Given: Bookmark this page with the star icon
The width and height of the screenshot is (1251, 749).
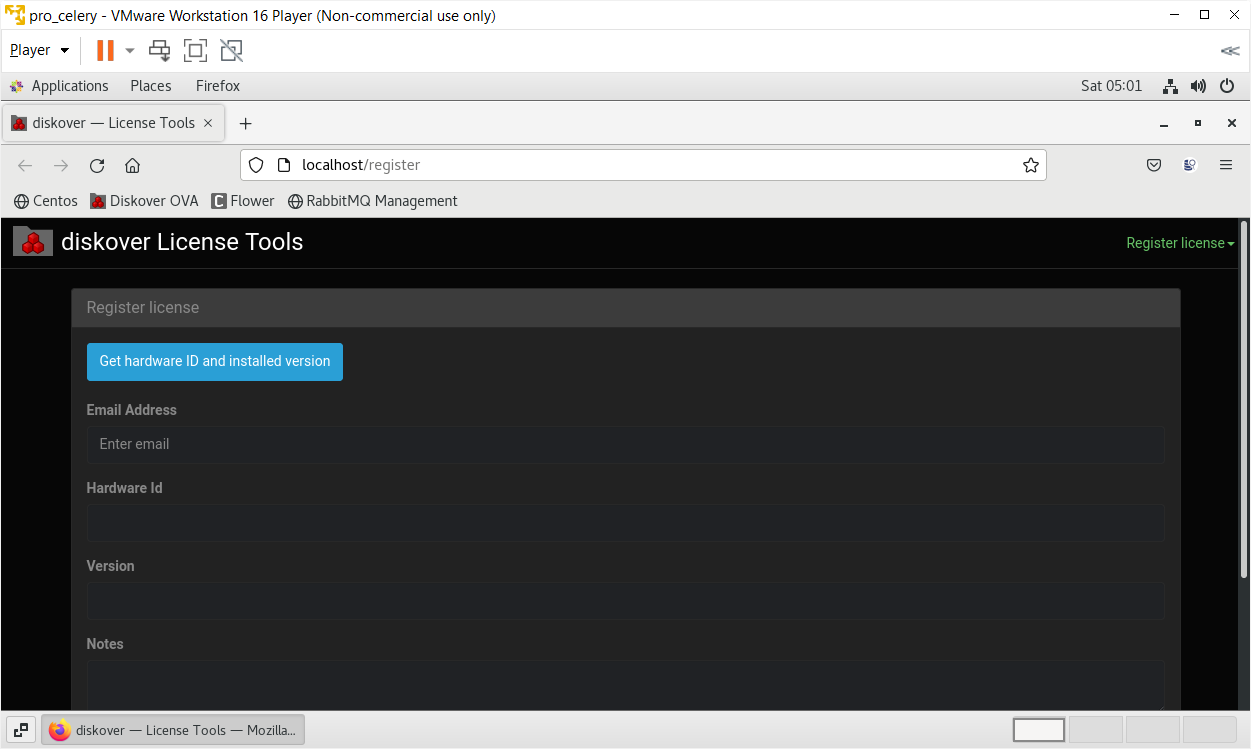Looking at the screenshot, I should 1030,166.
